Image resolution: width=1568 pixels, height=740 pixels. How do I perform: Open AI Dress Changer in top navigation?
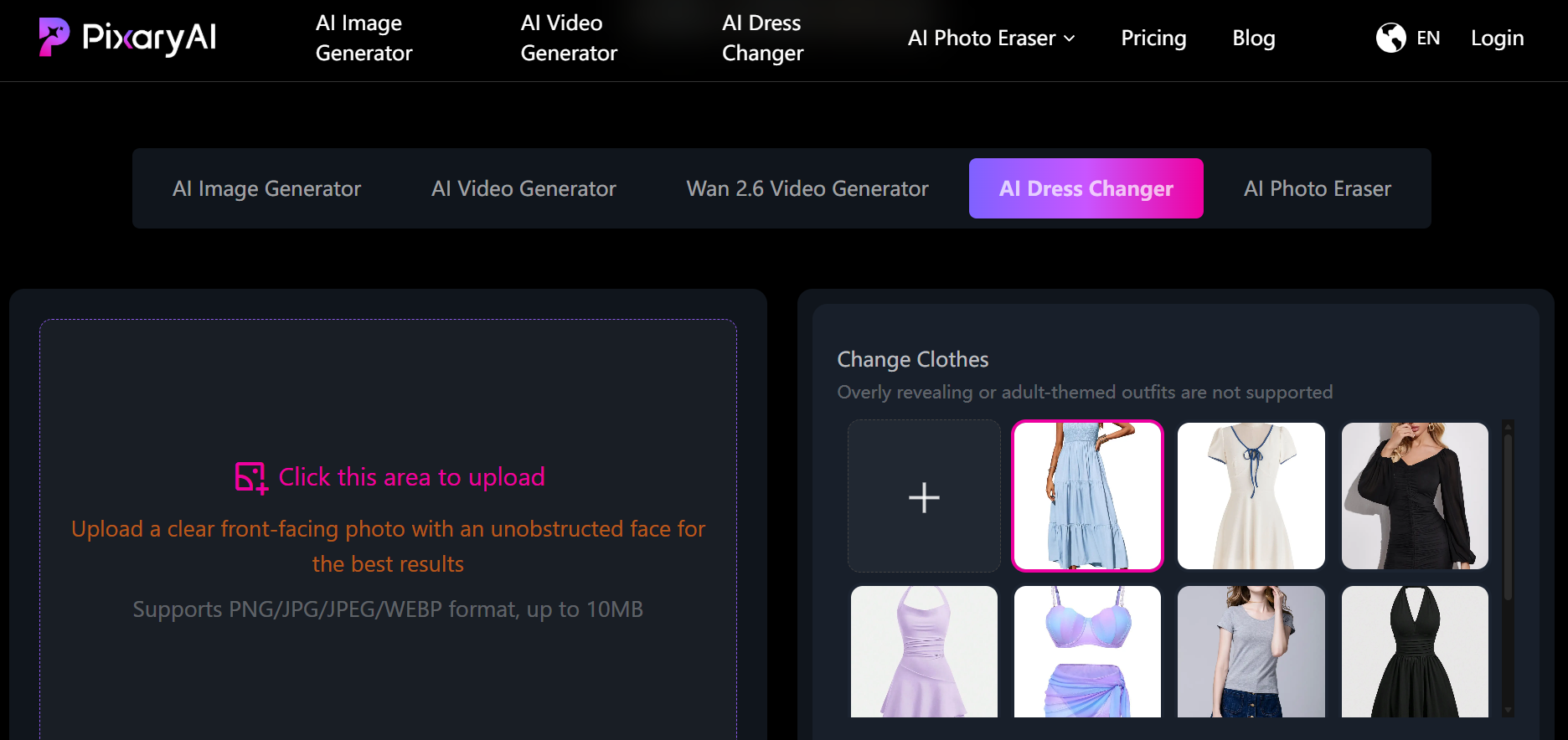point(763,39)
